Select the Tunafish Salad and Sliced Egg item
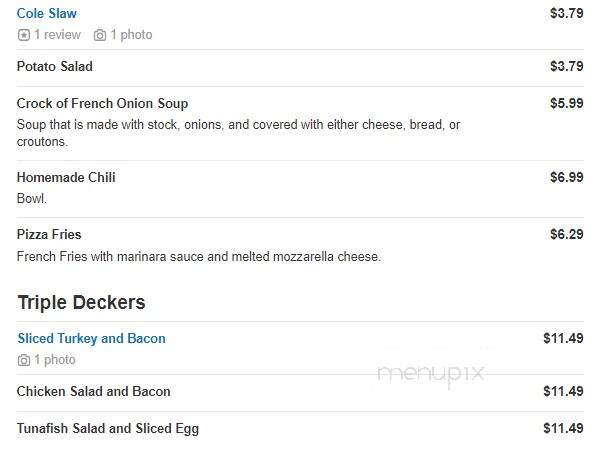 [x=108, y=428]
